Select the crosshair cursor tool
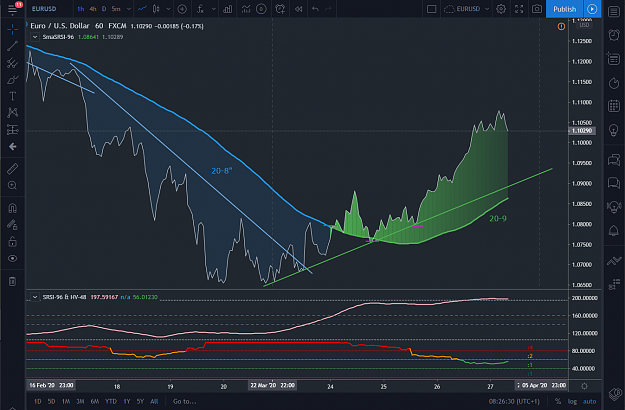 pyautogui.click(x=12, y=29)
